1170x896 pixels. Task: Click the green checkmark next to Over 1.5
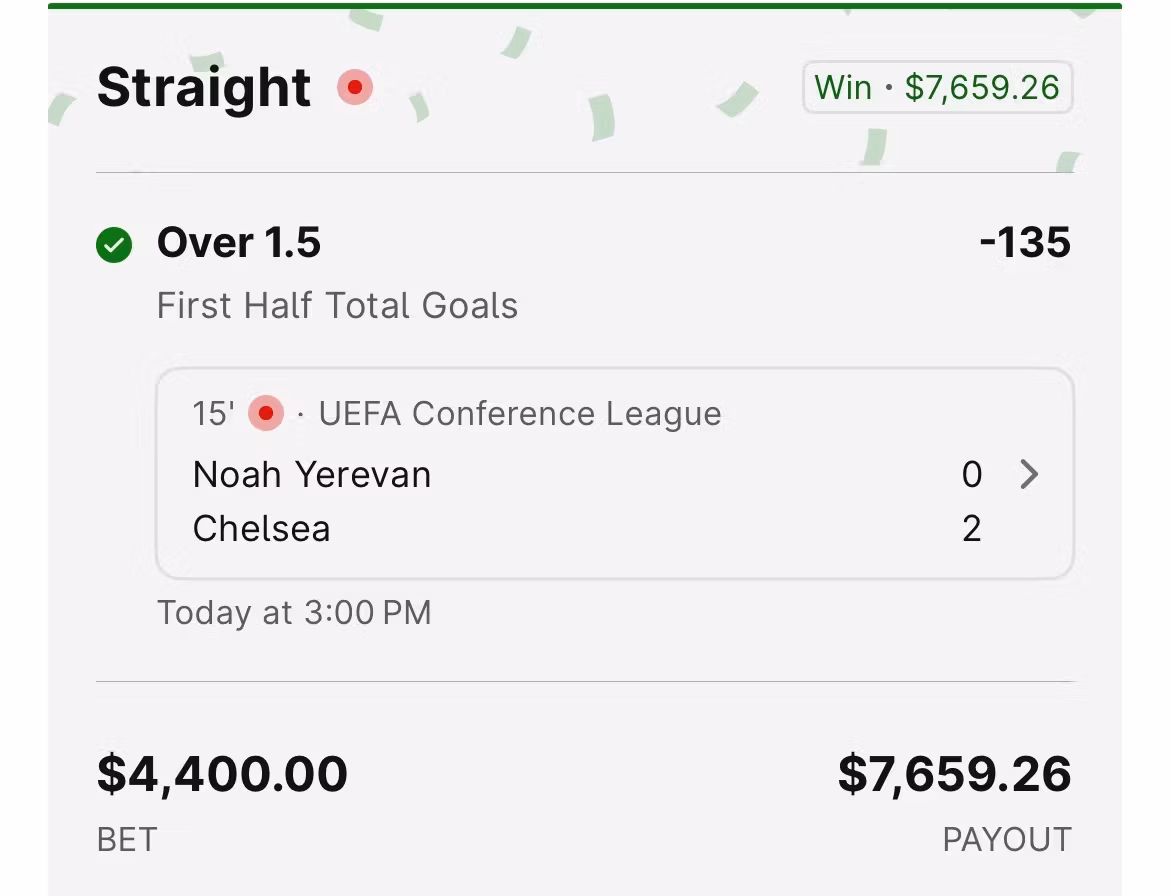114,244
